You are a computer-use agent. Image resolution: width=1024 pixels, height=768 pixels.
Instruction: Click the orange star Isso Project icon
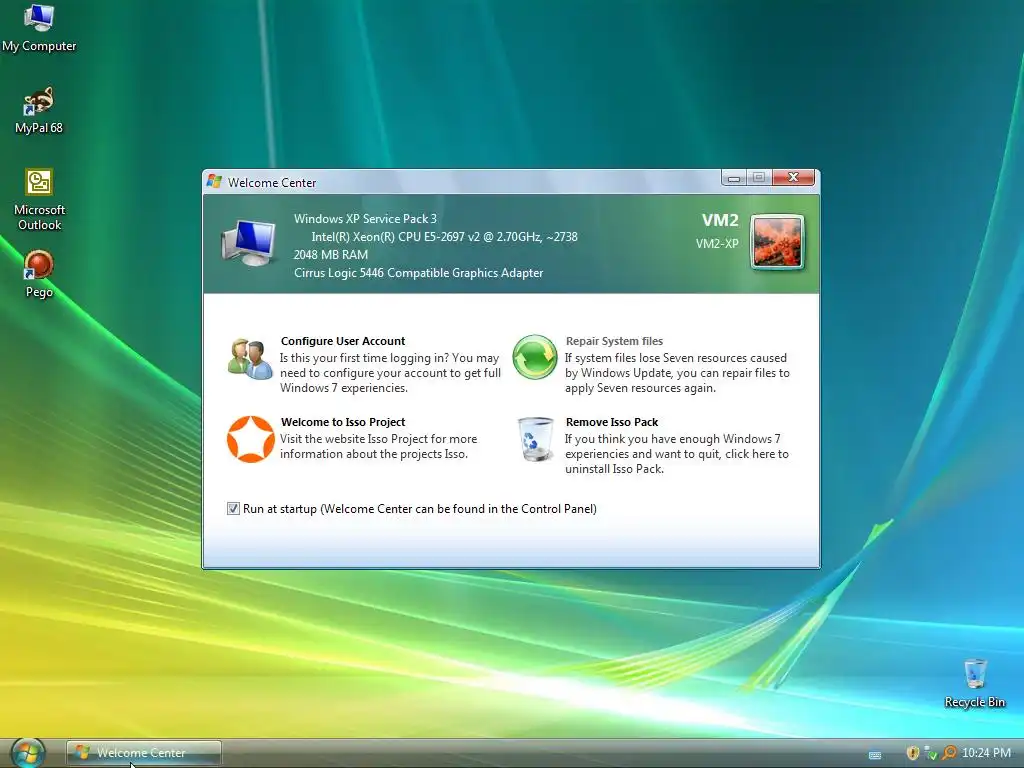[x=250, y=439]
